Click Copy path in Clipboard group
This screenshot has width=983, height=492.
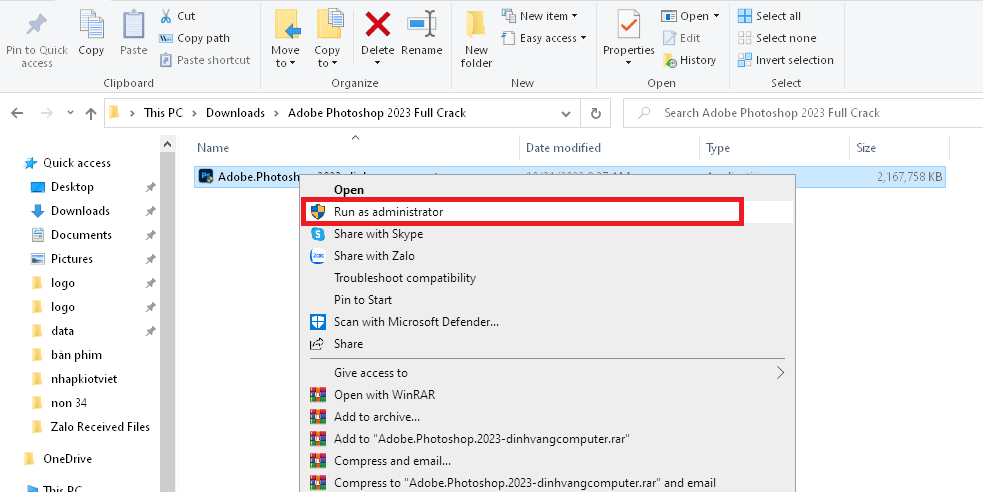coord(194,38)
